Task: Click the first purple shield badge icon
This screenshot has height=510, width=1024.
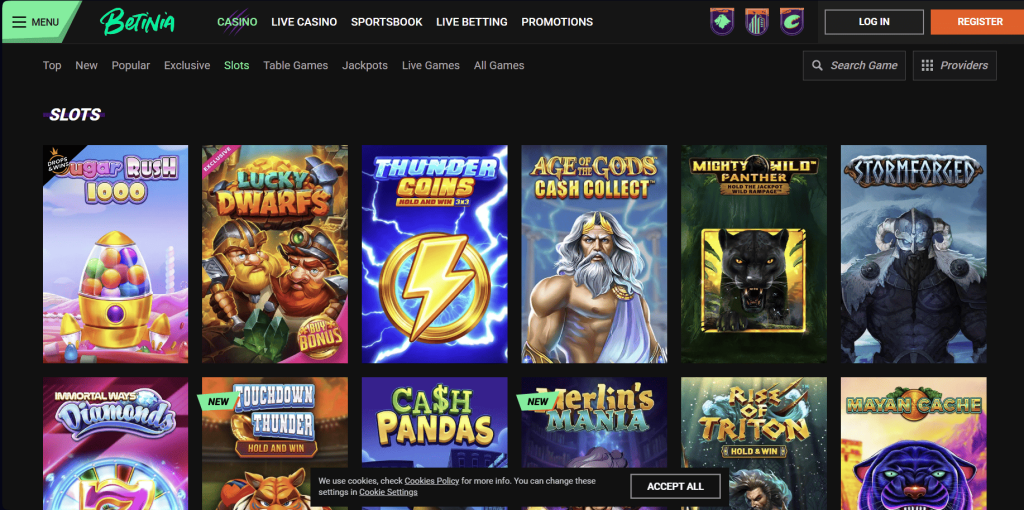Action: click(x=722, y=22)
